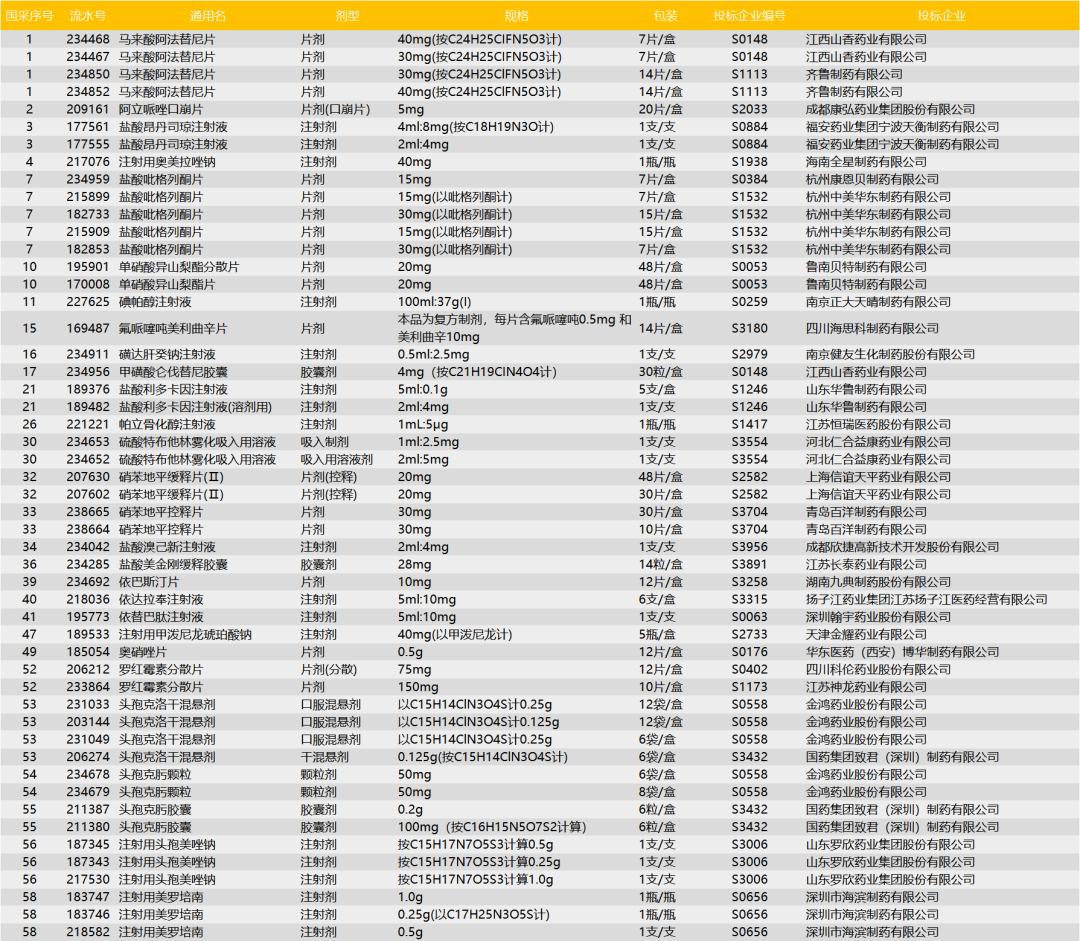Click company 杭州康恩贝制药有限公司
Viewport: 1080px width, 941px height.
point(873,179)
